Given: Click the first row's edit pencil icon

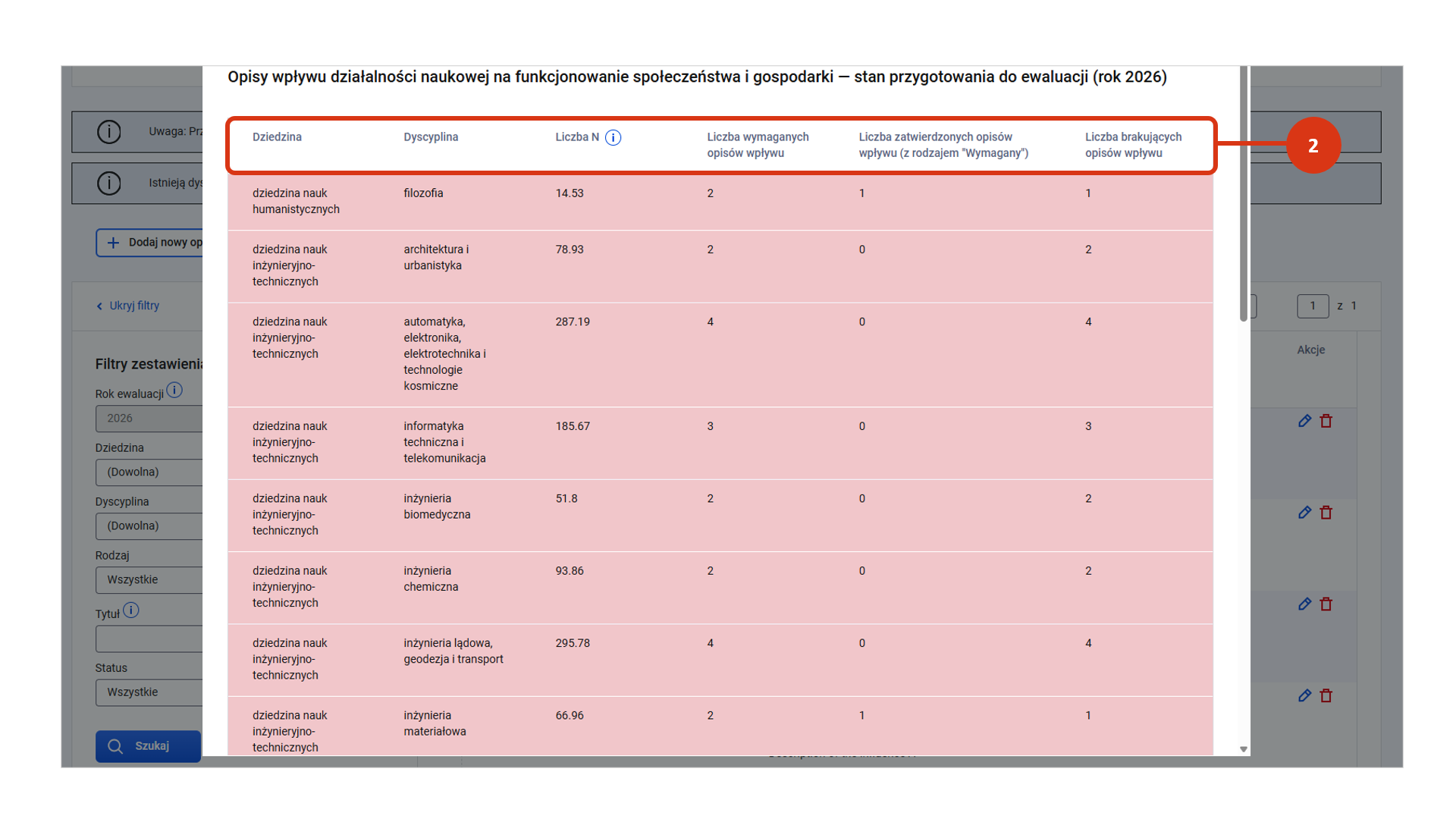Looking at the screenshot, I should tap(1304, 421).
